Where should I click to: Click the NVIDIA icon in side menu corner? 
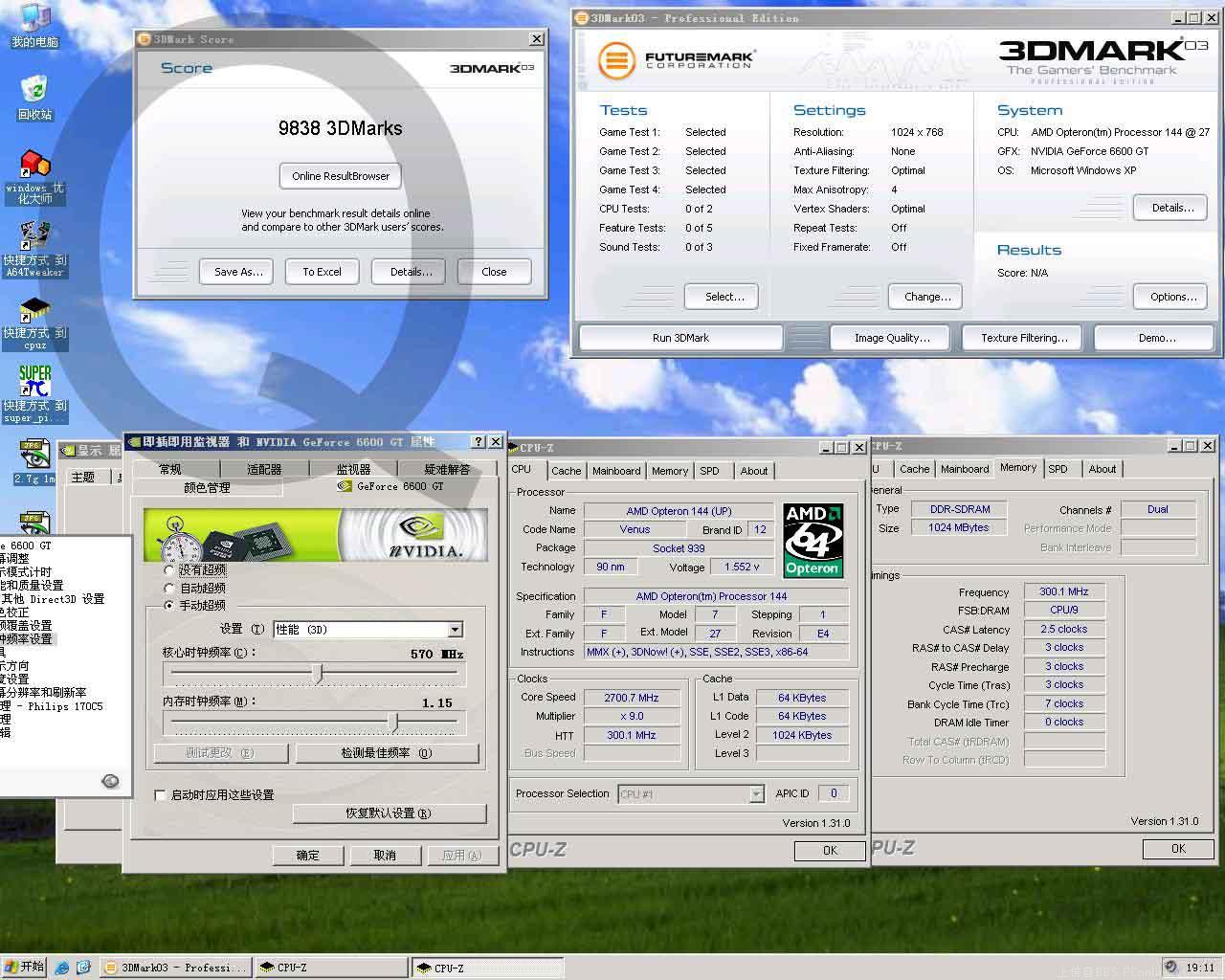point(110,781)
